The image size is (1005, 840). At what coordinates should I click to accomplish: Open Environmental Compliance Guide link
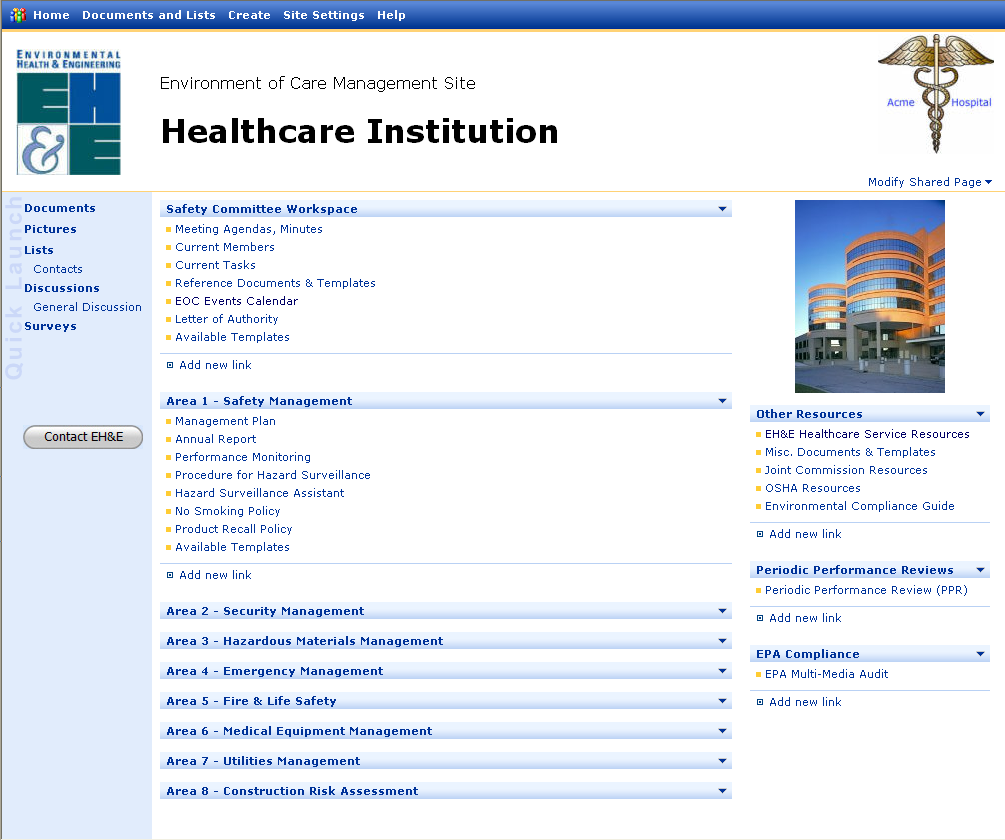click(860, 506)
